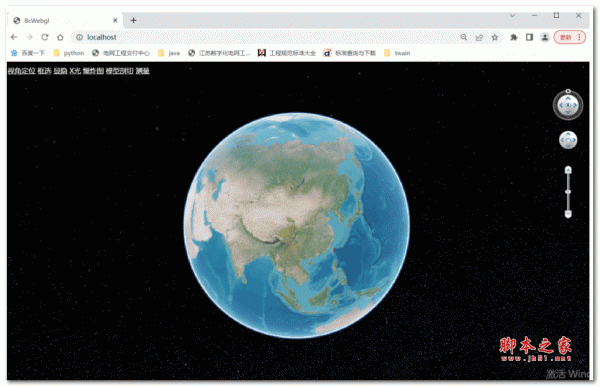The width and height of the screenshot is (600, 387).
Task: Bookmark this page with the star
Action: [x=495, y=37]
